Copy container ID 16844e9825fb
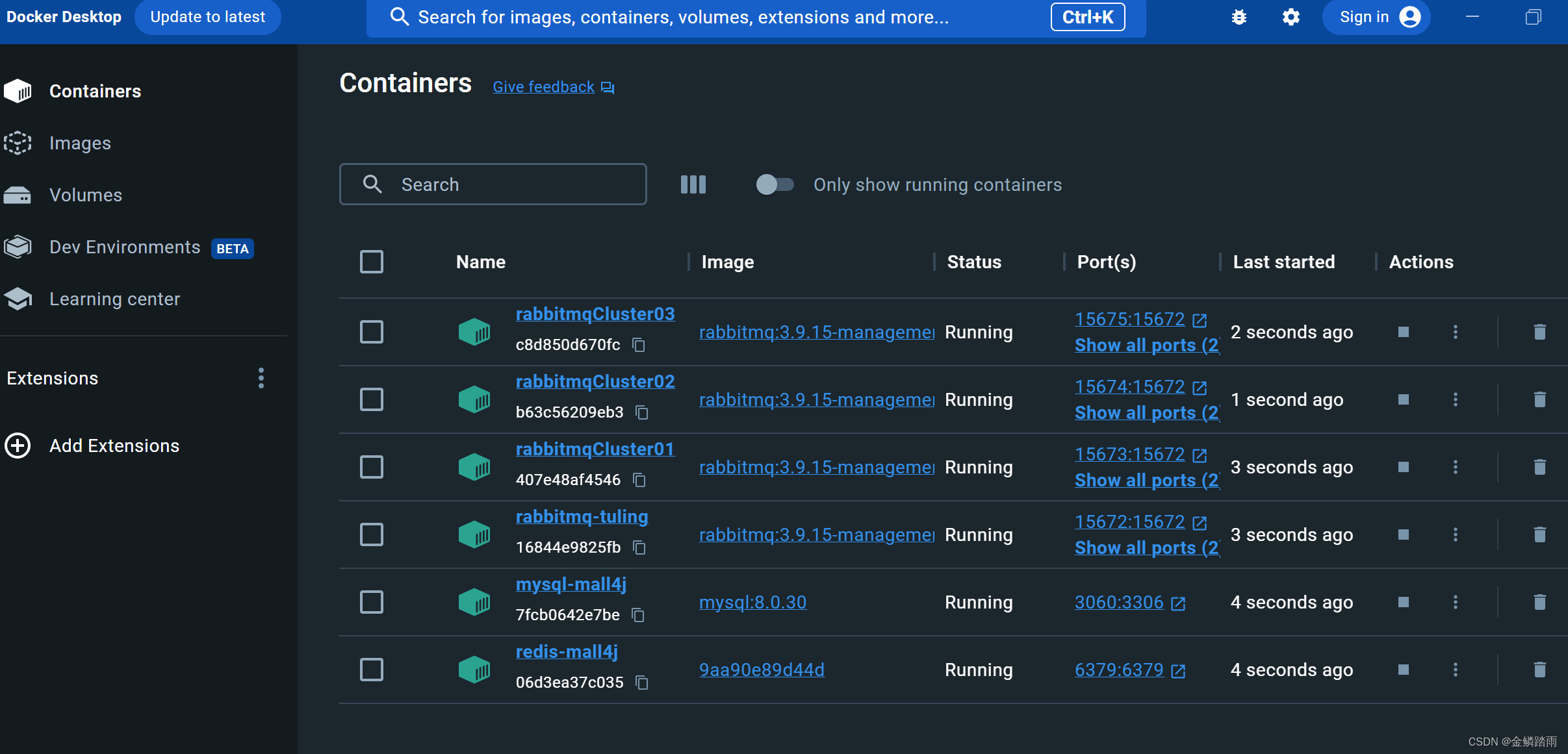The image size is (1568, 754). (x=639, y=547)
